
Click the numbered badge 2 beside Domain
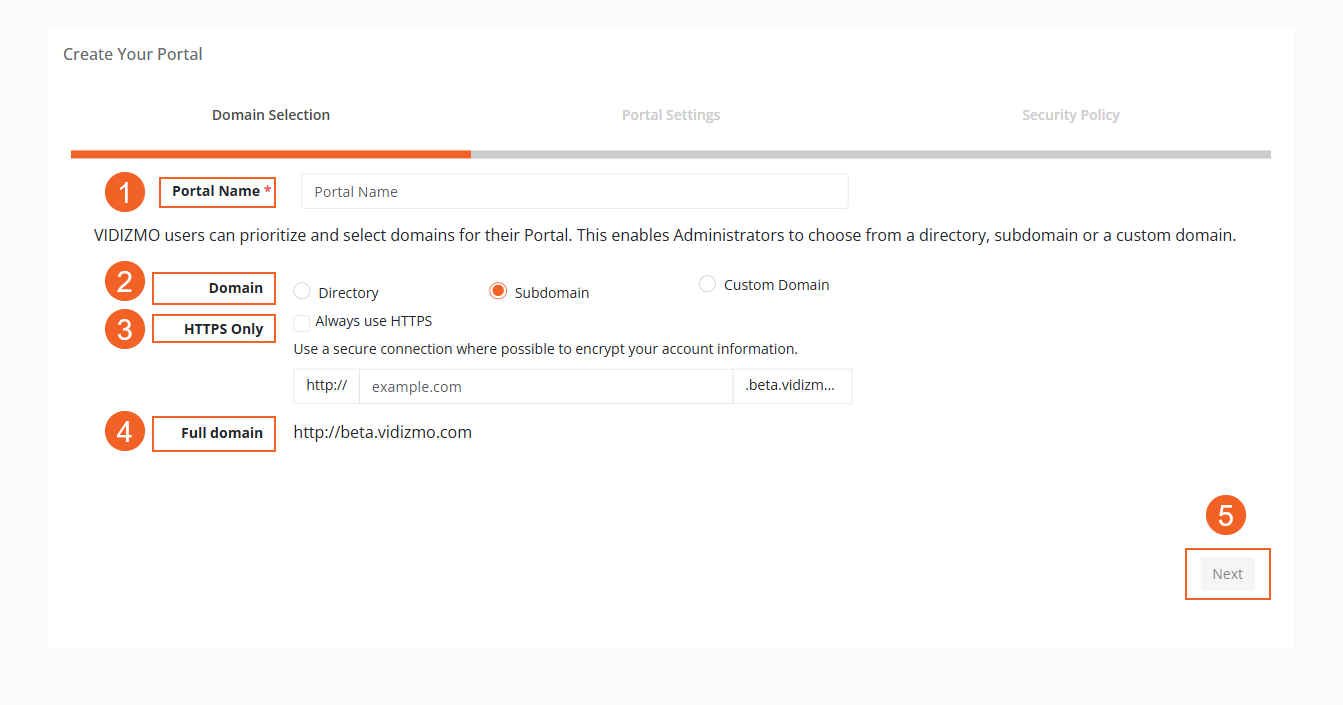coord(124,281)
